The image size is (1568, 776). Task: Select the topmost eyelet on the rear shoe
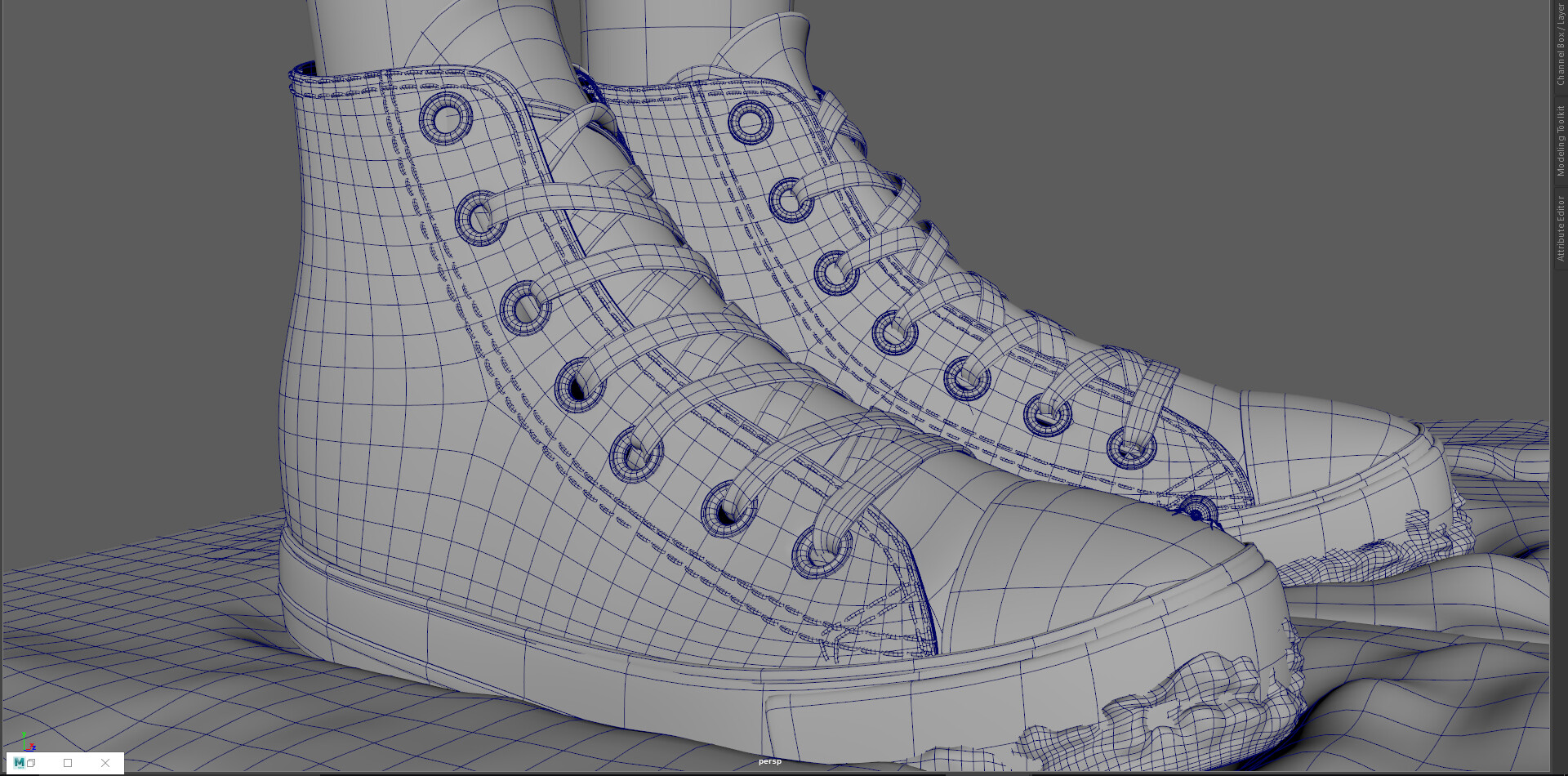tap(750, 122)
